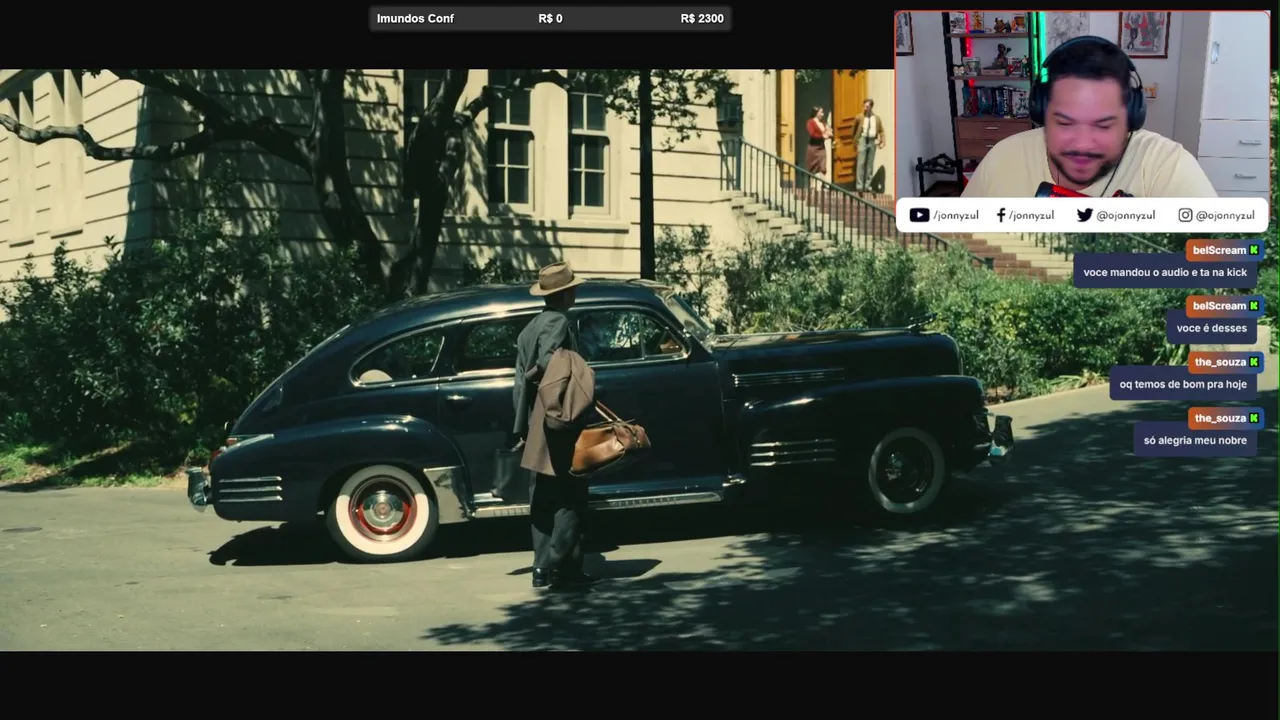Click the 'Imundos Conf' label in the top bar

(415, 18)
